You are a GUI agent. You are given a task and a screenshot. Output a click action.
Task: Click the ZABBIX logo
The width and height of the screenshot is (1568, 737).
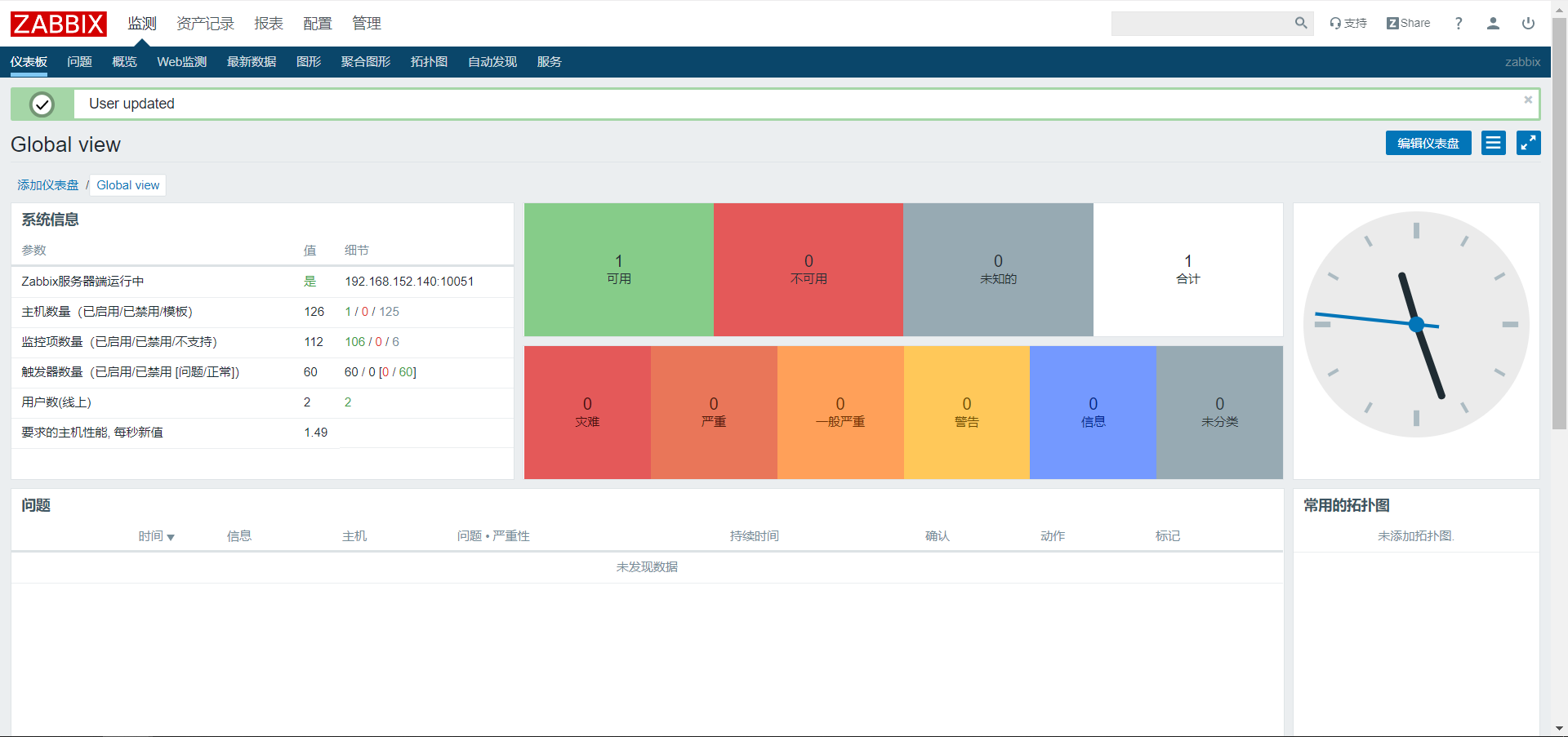(x=59, y=24)
